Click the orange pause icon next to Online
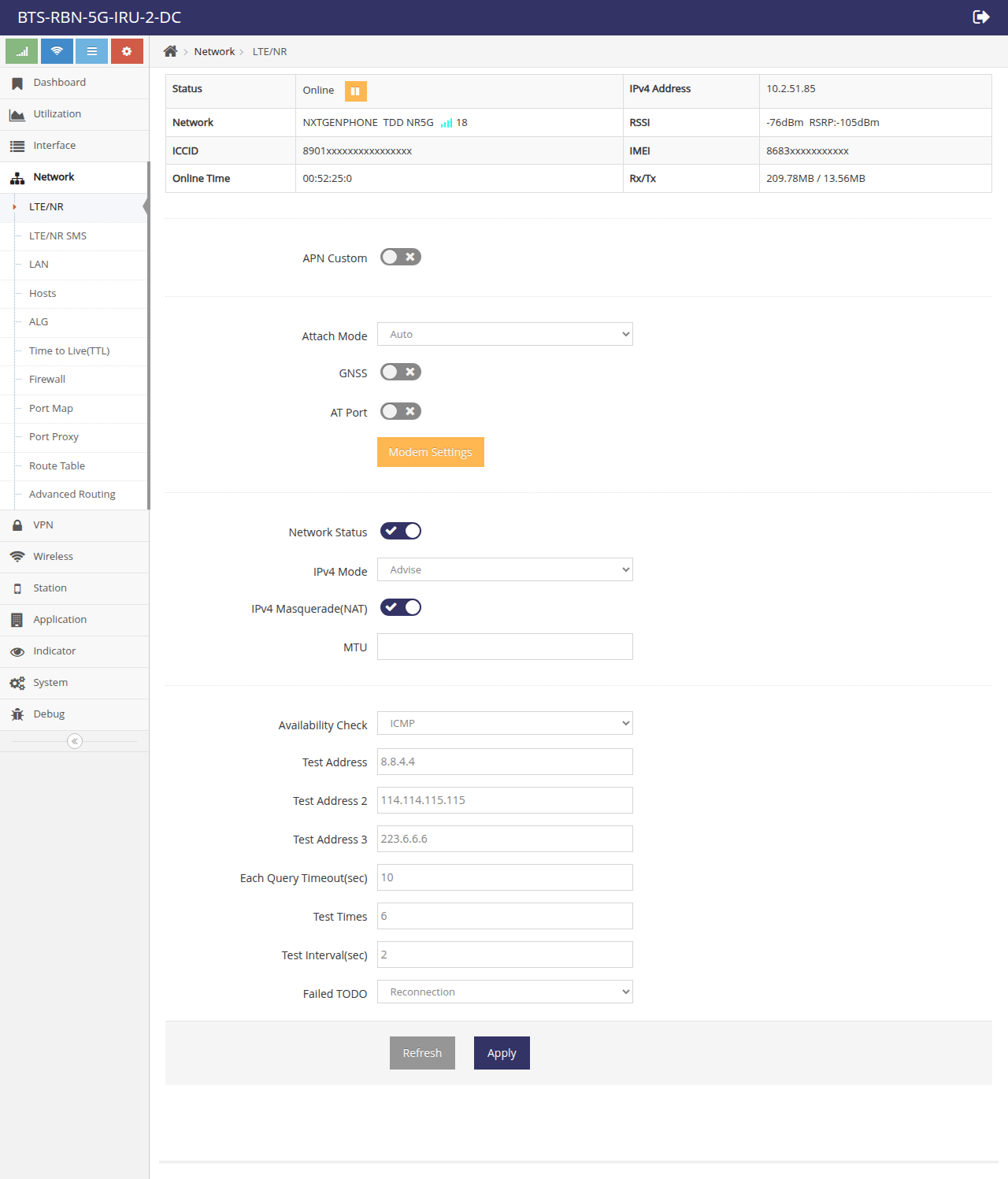This screenshot has height=1179, width=1008. coord(355,91)
